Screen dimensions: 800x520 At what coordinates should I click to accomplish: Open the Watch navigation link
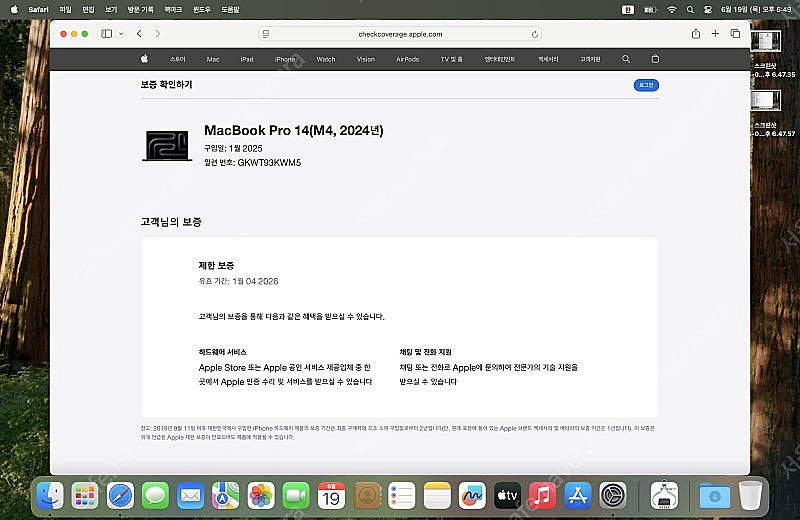pyautogui.click(x=326, y=59)
